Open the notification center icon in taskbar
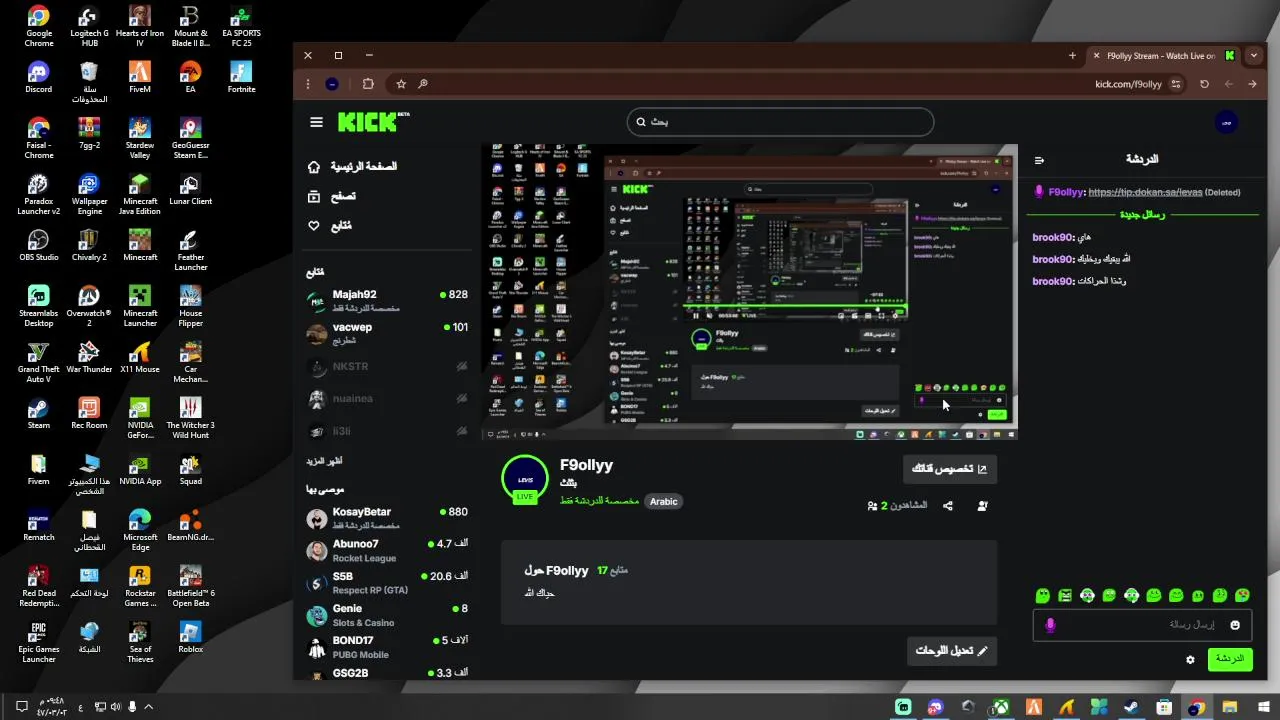The image size is (1280, 720). click(x=21, y=707)
